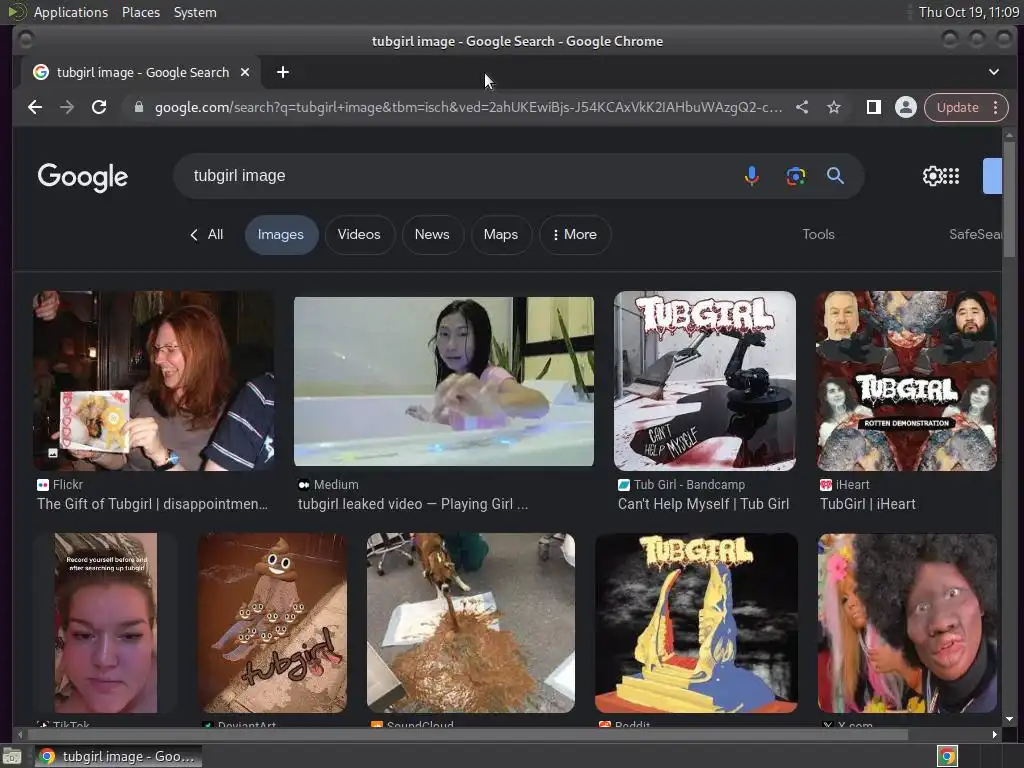1024x768 pixels.
Task: Click the Chrome icon in system tray
Action: (947, 756)
